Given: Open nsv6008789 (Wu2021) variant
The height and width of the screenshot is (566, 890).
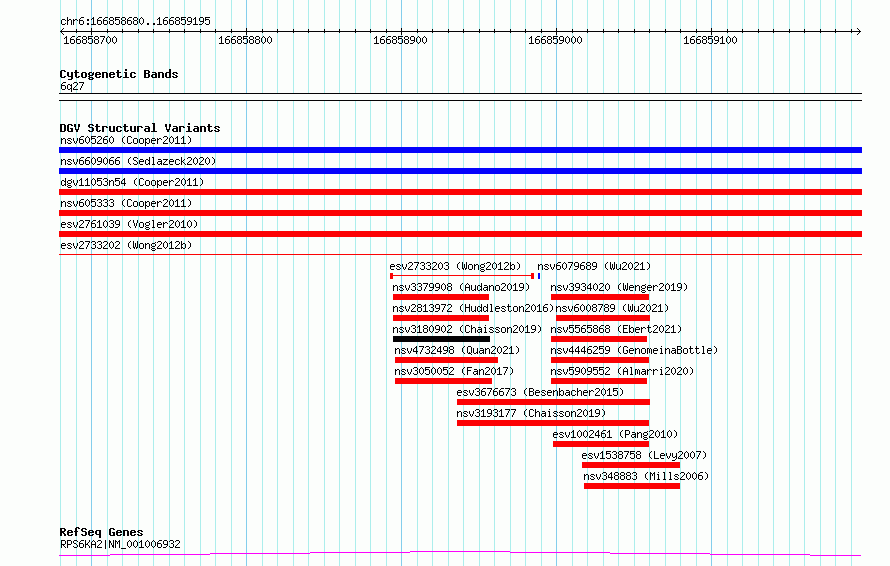Looking at the screenshot, I should 612,308.
